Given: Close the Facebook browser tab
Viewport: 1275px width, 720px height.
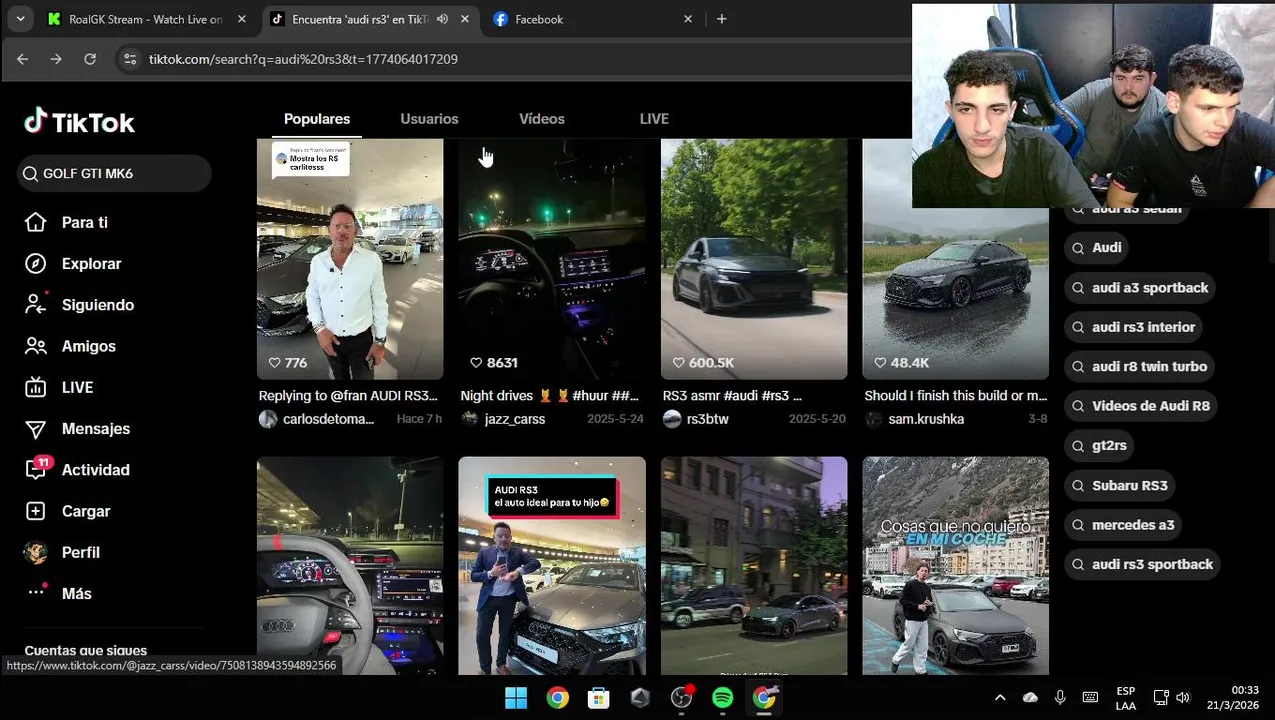Looking at the screenshot, I should 688,19.
